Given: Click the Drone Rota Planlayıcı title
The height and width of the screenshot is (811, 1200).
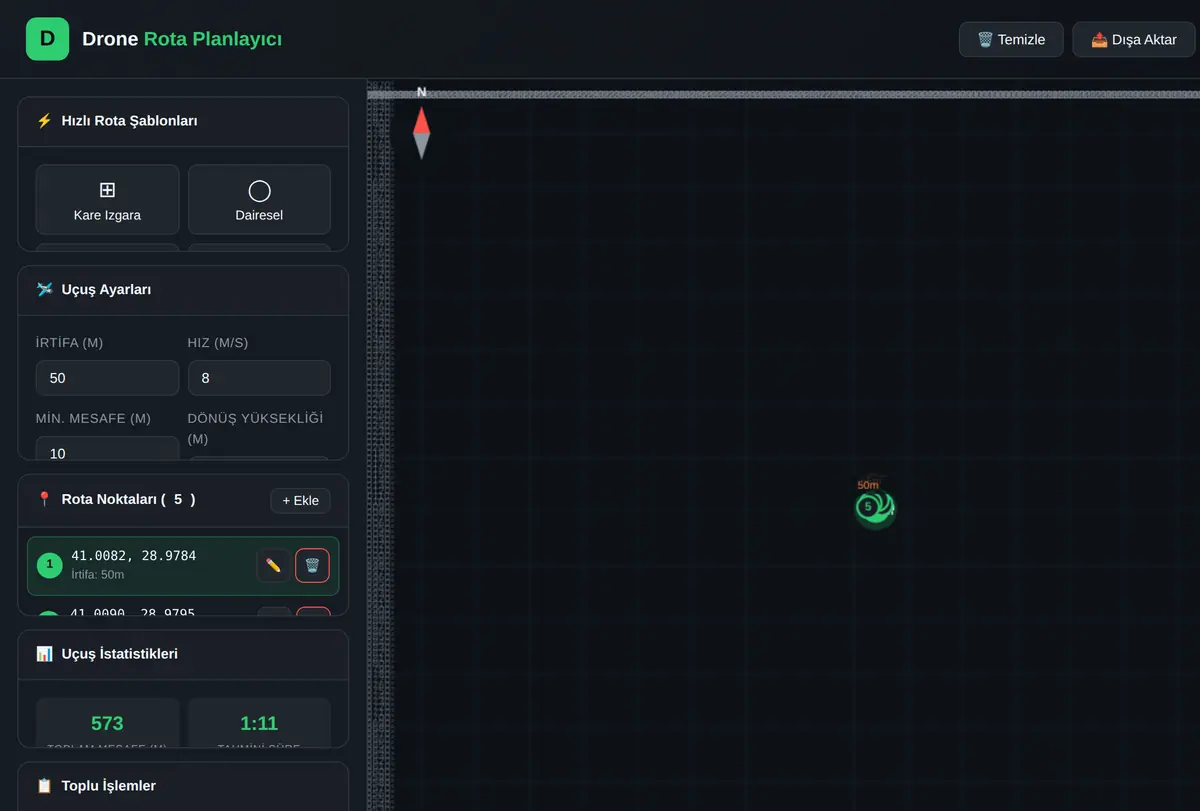Looking at the screenshot, I should (x=182, y=39).
